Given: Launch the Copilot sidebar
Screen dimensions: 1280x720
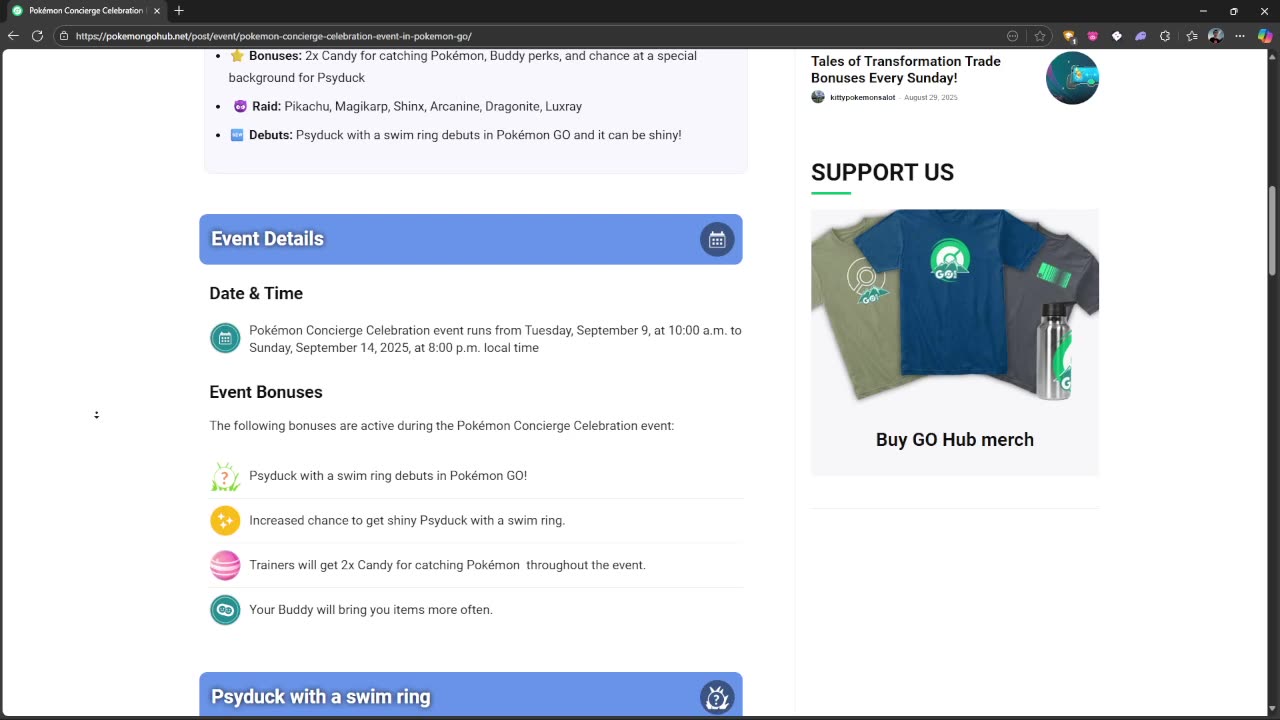Looking at the screenshot, I should pos(1265,36).
